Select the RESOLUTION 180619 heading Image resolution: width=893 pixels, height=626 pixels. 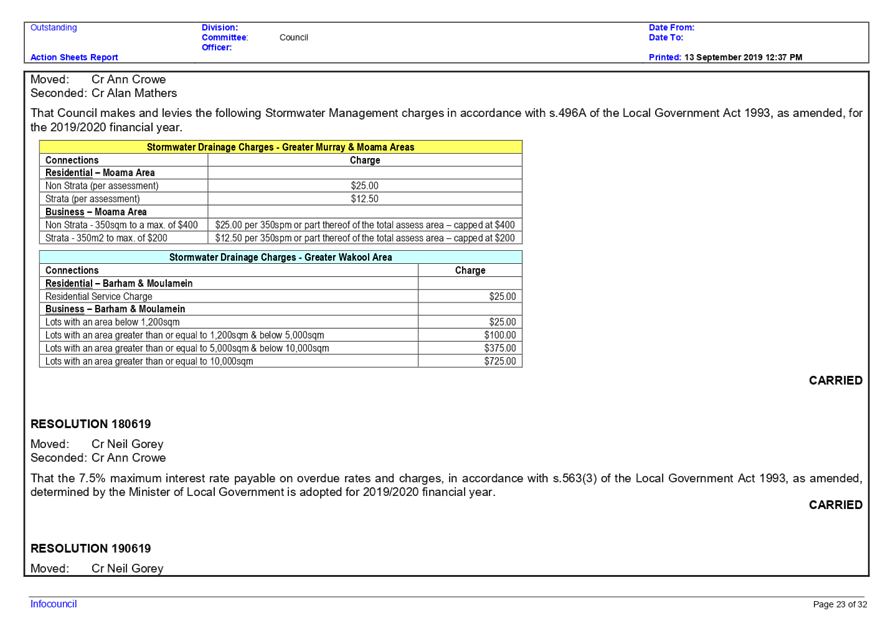point(91,424)
